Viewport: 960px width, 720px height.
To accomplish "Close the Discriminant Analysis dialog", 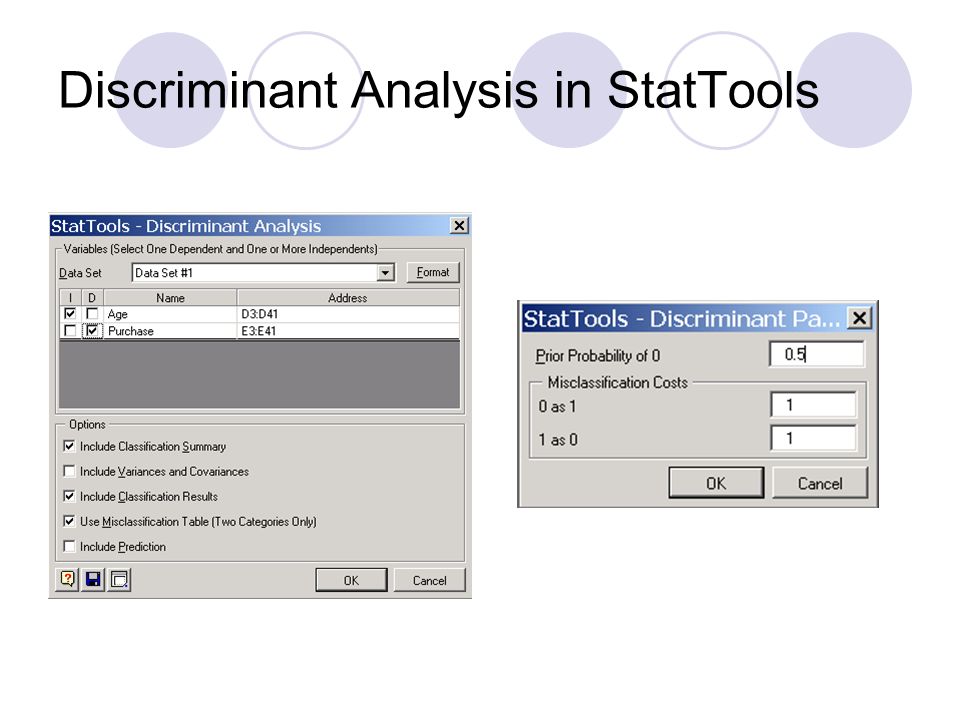I will pos(459,225).
